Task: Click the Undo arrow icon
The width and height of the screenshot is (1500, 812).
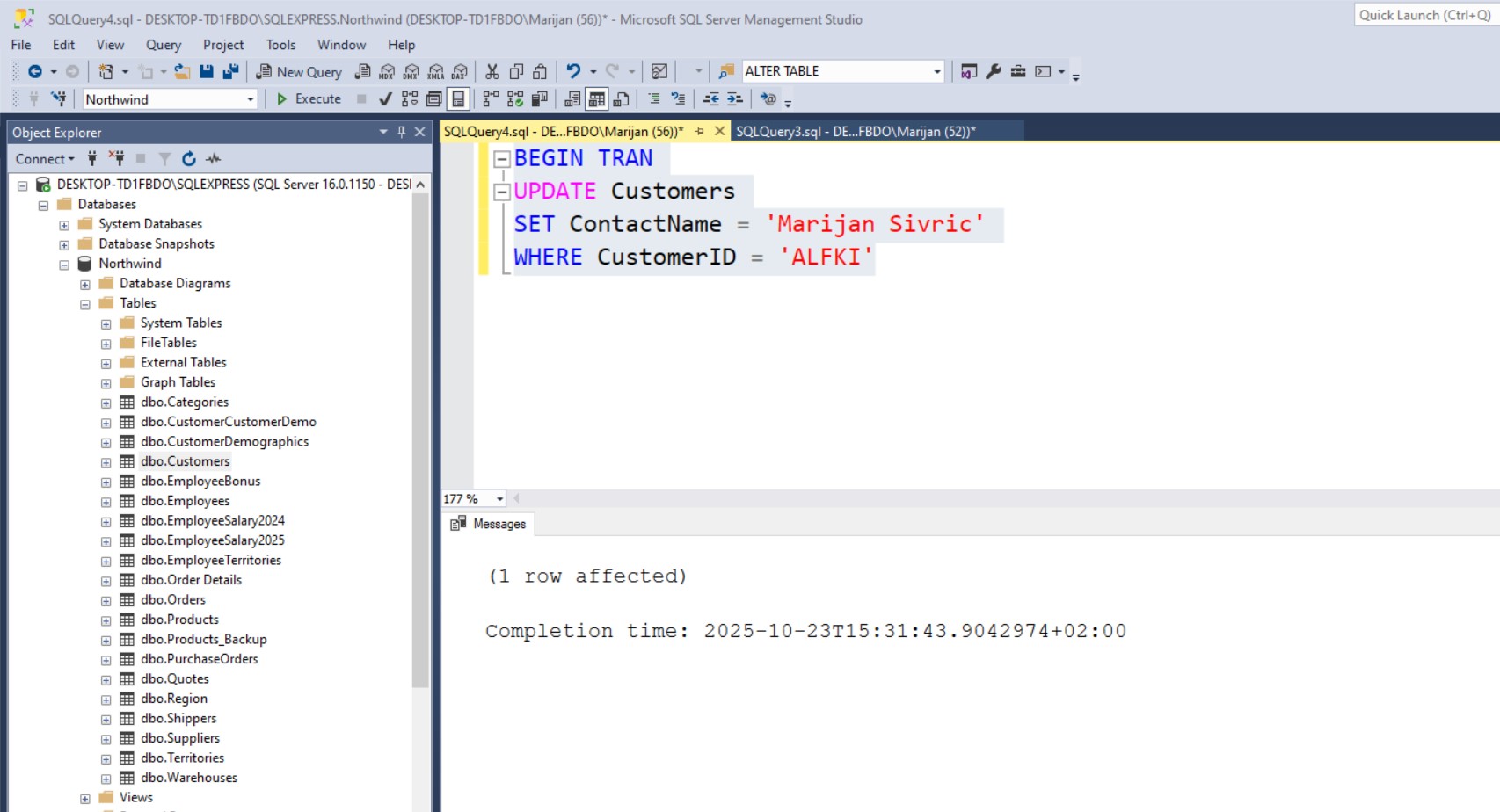Action: click(573, 71)
